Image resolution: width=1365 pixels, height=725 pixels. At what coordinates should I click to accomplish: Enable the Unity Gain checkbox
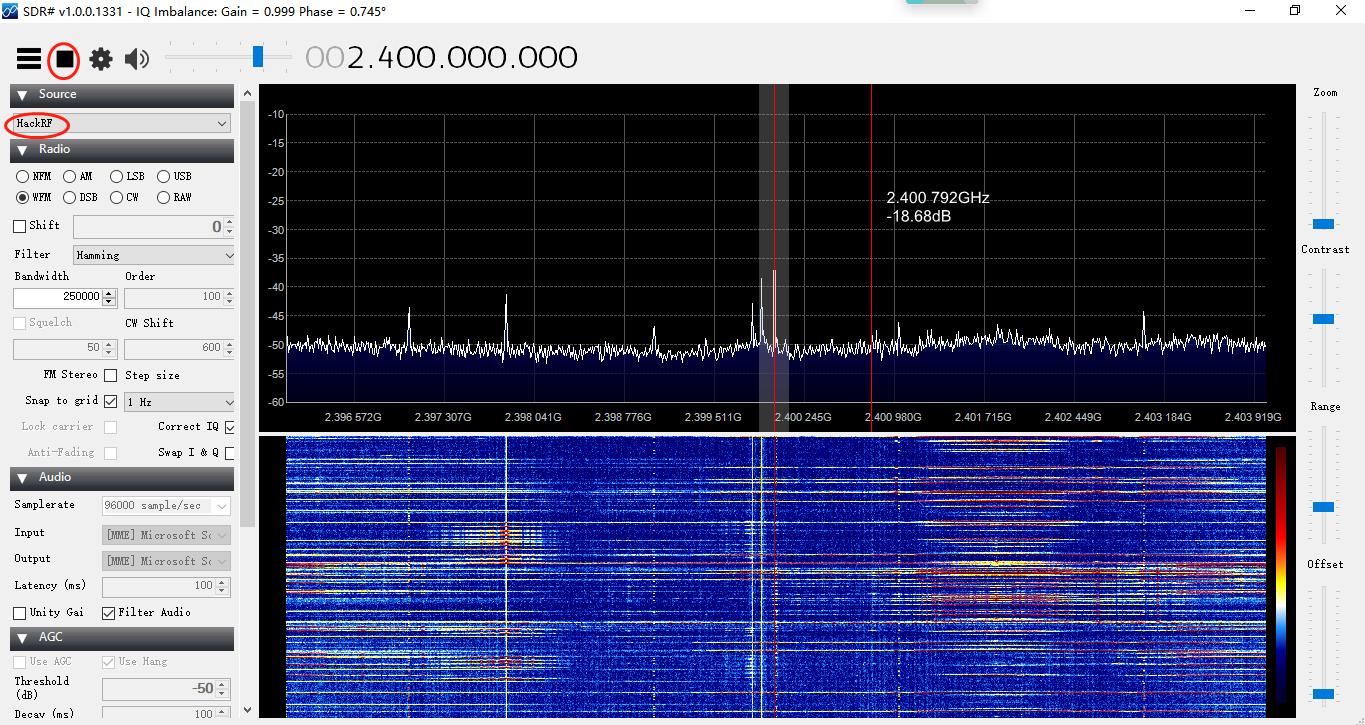[x=20, y=613]
